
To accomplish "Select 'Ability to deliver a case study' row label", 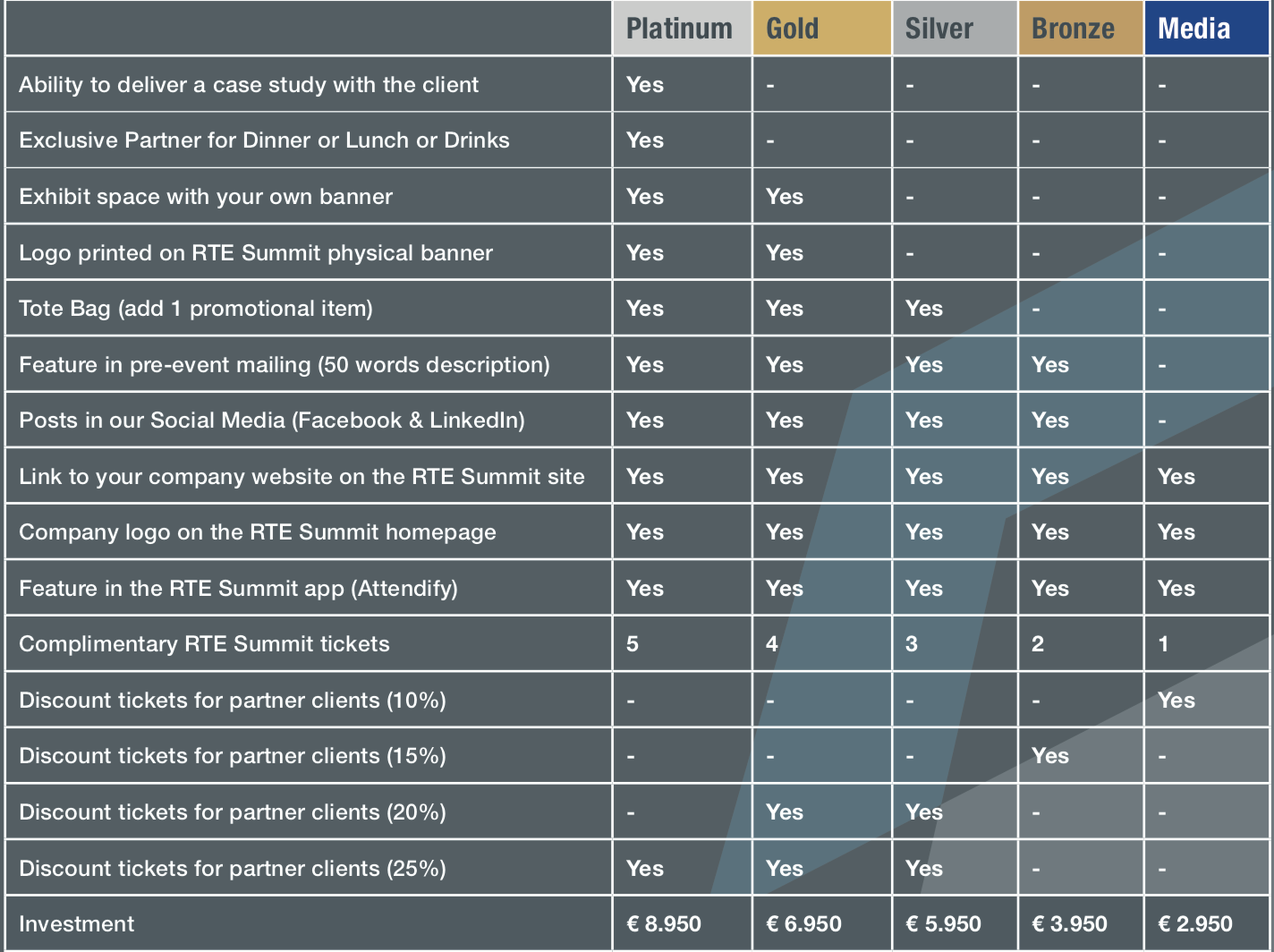I will click(x=249, y=85).
